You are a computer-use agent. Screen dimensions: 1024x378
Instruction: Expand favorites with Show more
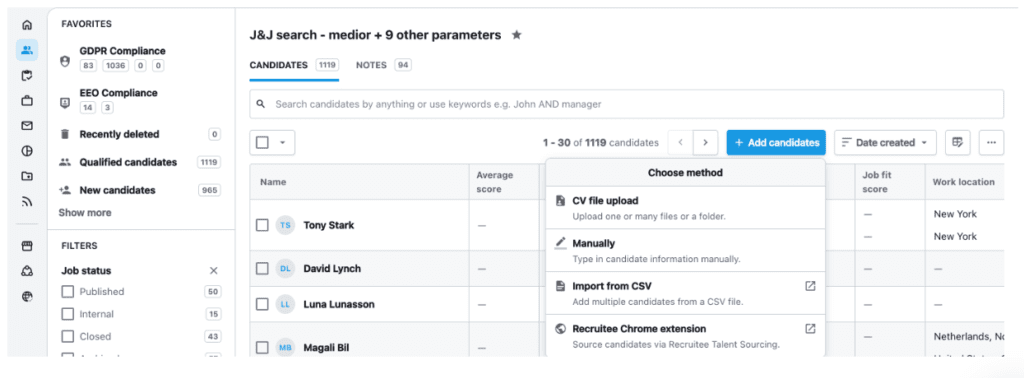pyautogui.click(x=85, y=212)
